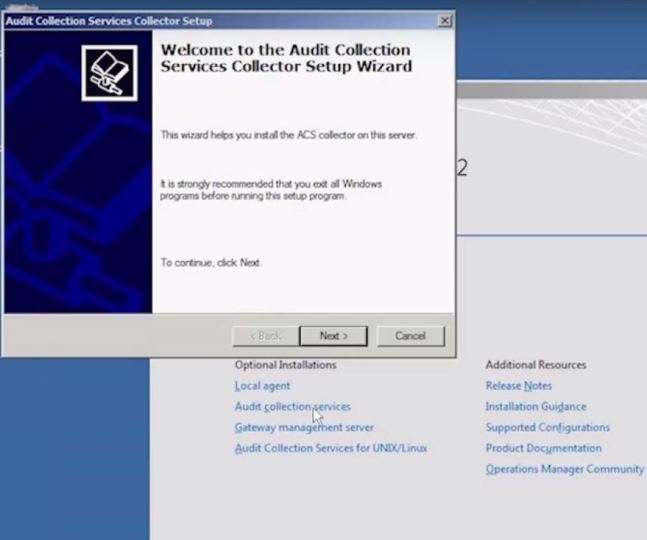
Task: Open the Product Documentation link
Action: coord(543,448)
